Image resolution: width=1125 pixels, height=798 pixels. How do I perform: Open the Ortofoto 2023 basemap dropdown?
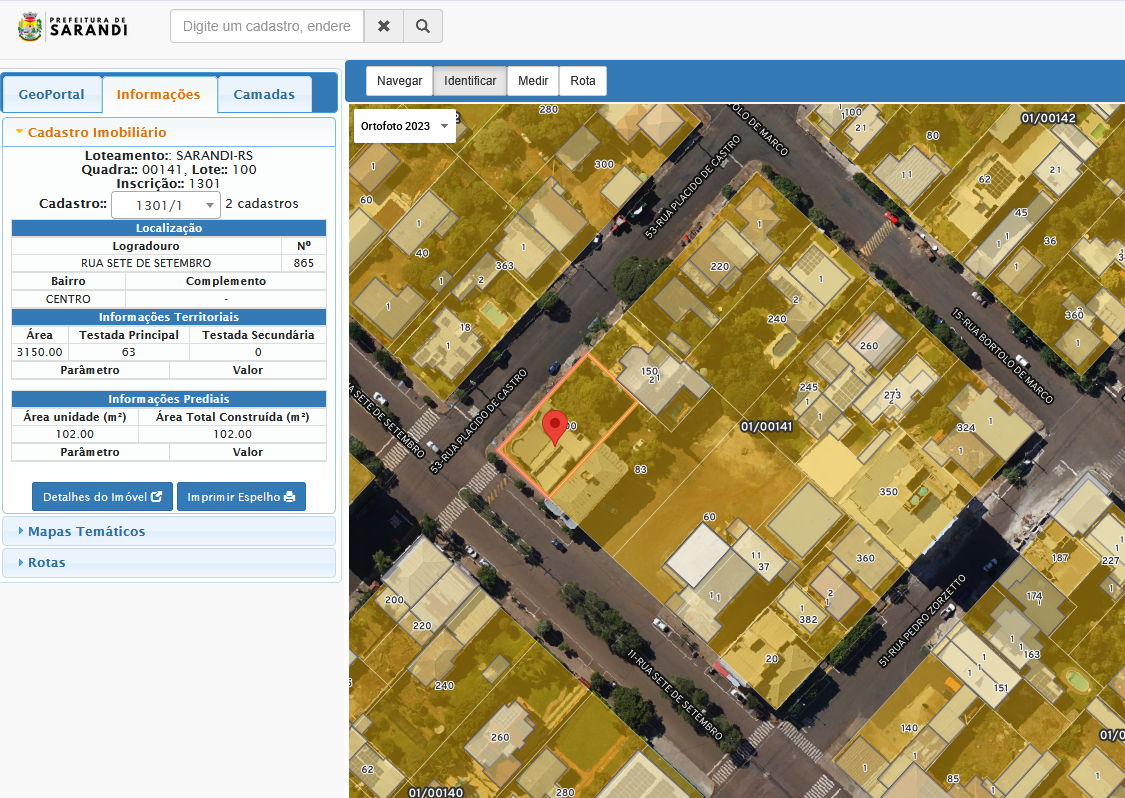(405, 126)
